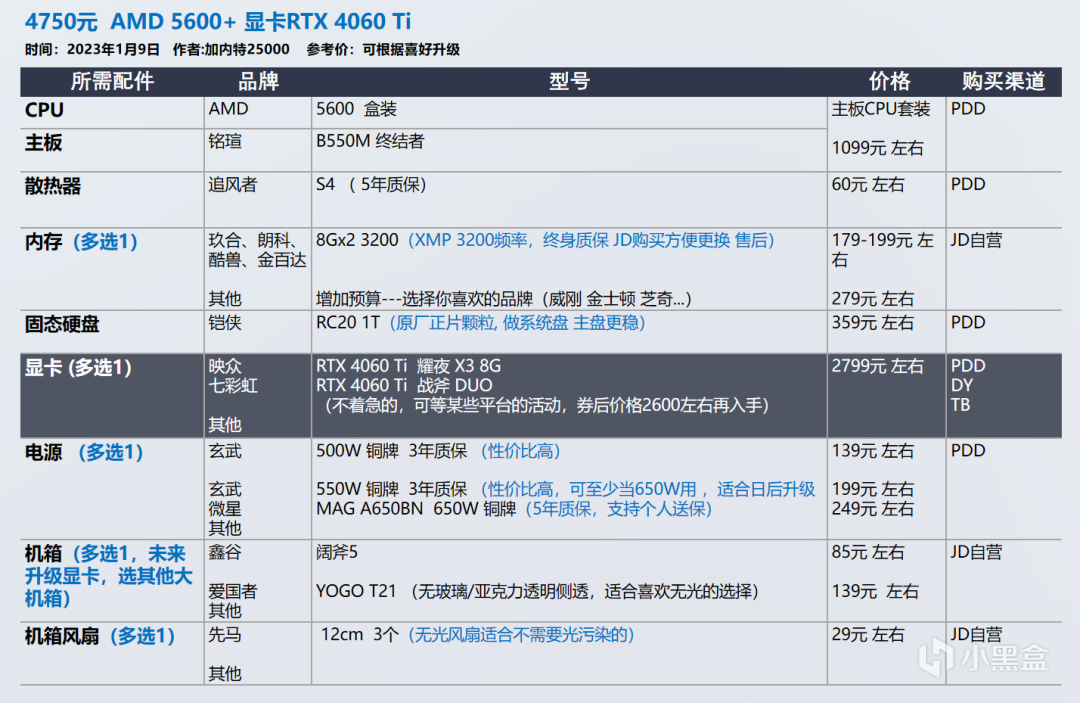Click the brand cell '追风者'

coord(233,185)
